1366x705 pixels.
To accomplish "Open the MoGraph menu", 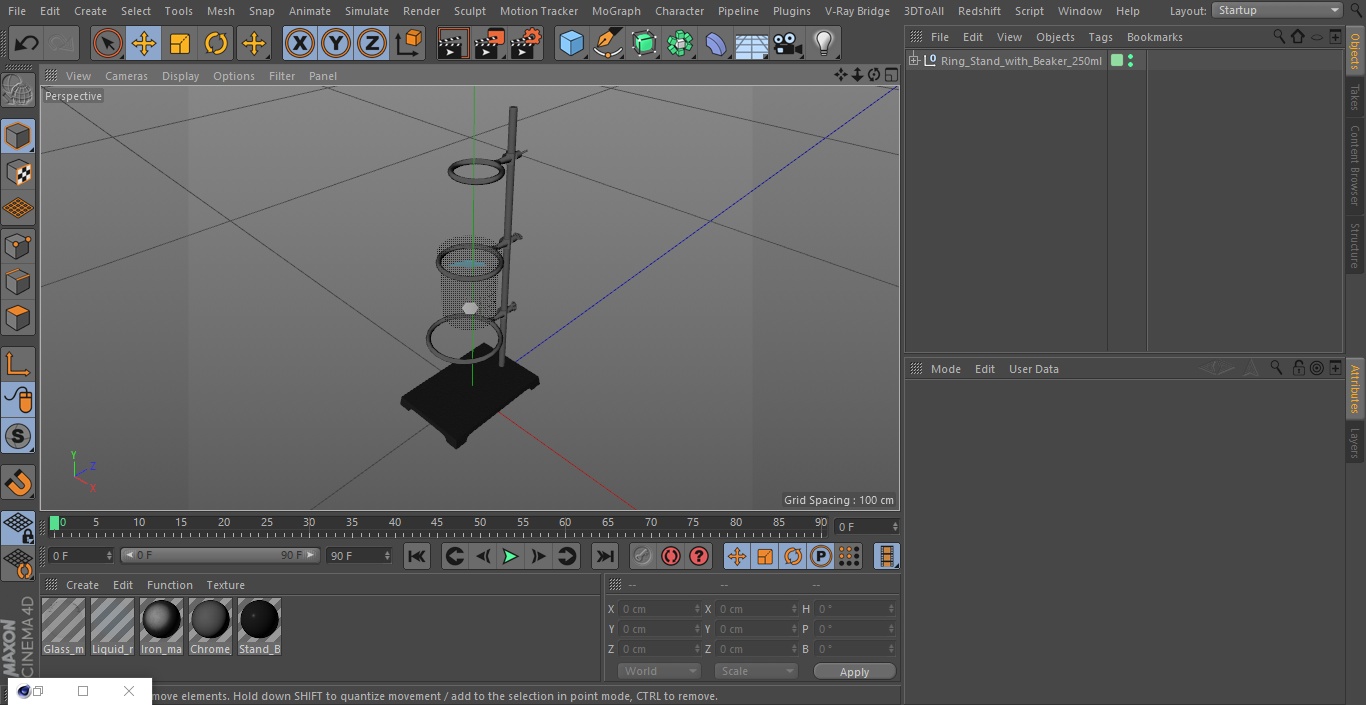I will (616, 11).
